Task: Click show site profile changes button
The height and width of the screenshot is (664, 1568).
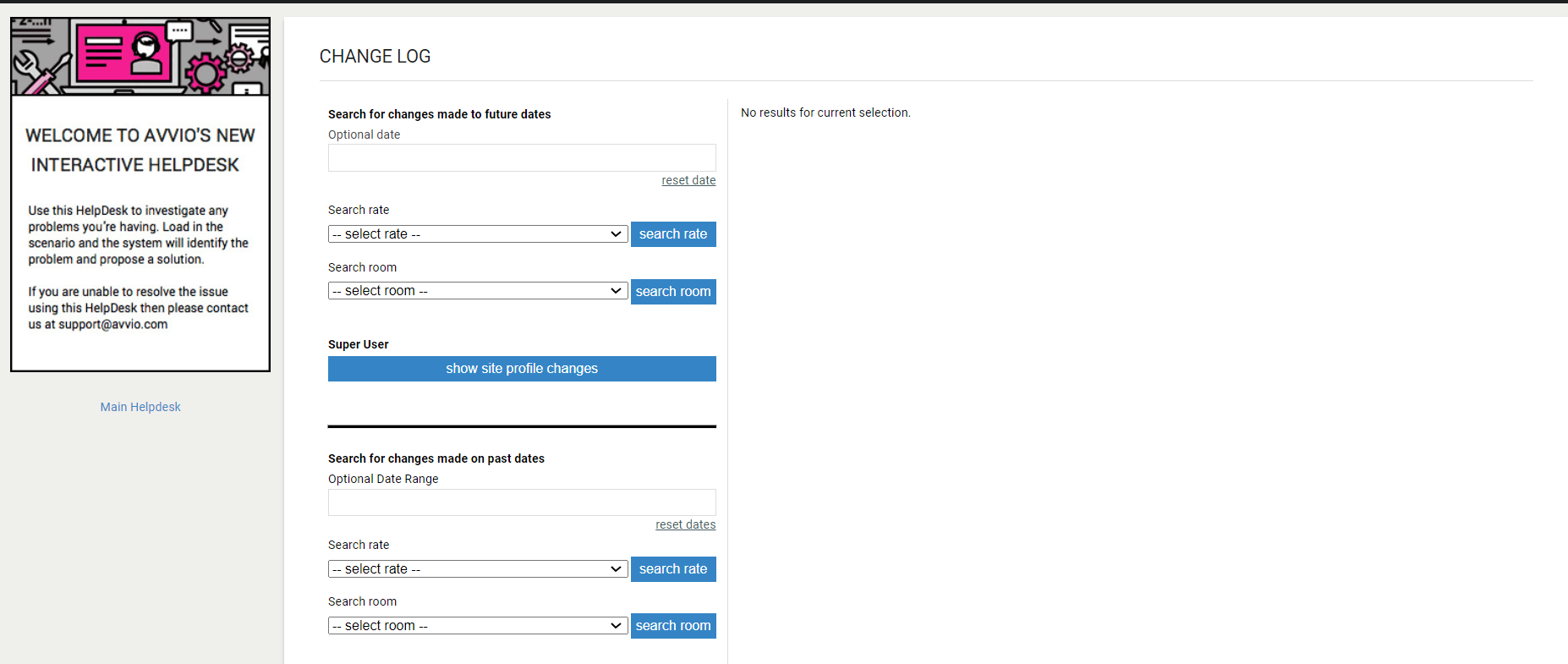Action: coord(522,369)
